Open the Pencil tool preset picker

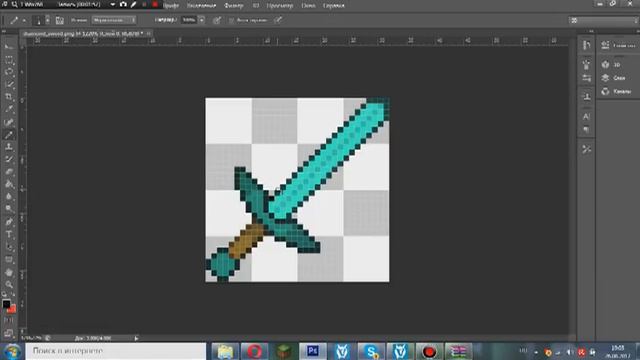17,20
